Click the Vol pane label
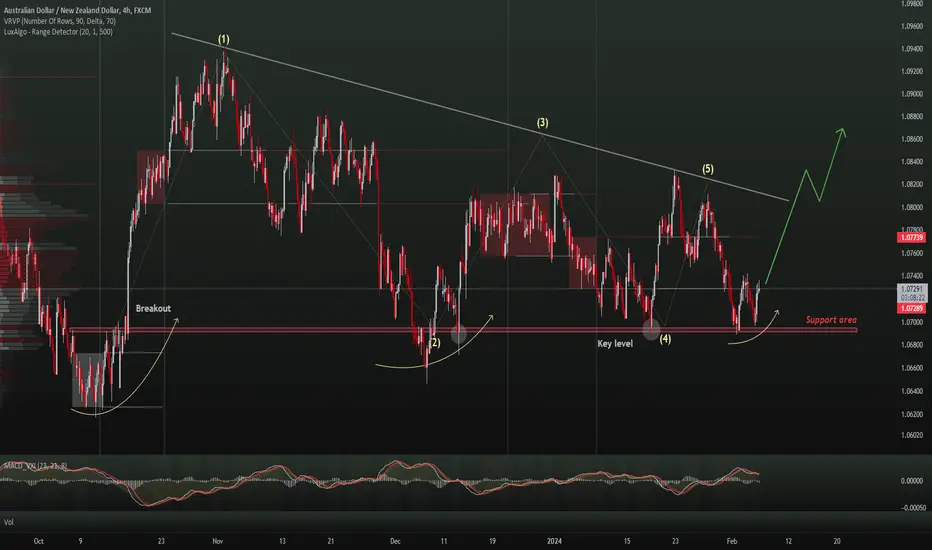This screenshot has width=932, height=550. 9,522
